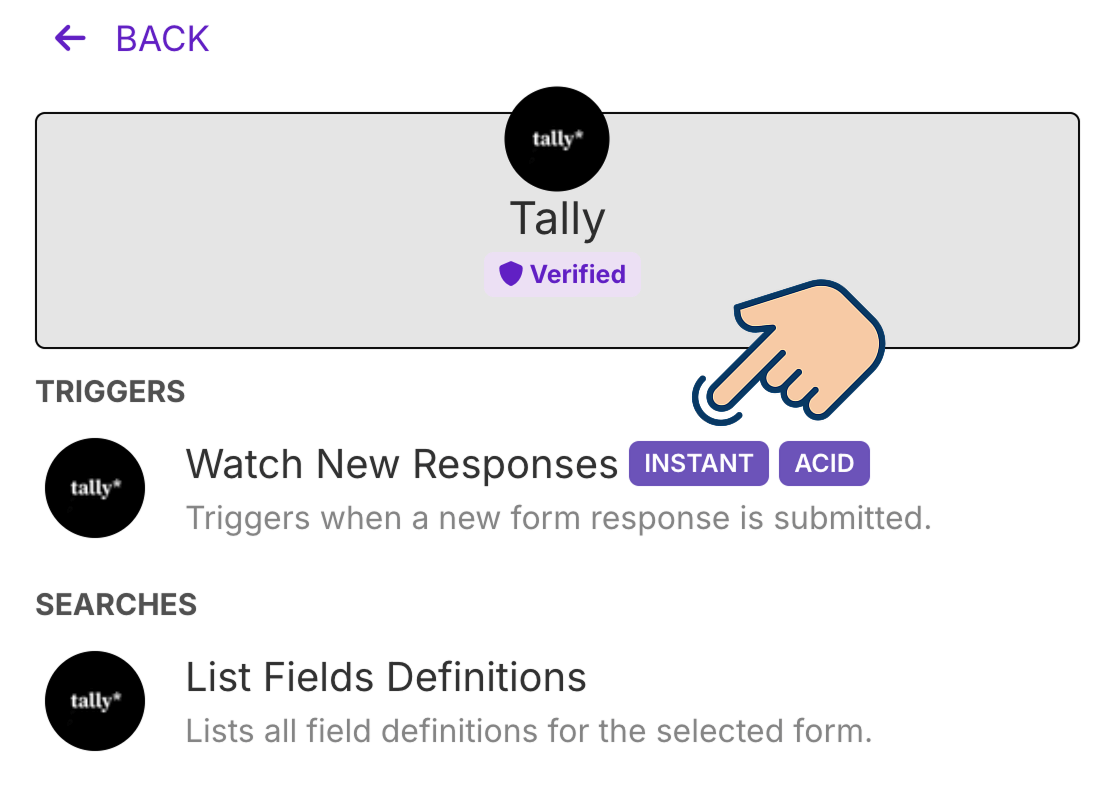This screenshot has width=1120, height=812.
Task: Click the INSTANT badge on the trigger
Action: pyautogui.click(x=698, y=463)
